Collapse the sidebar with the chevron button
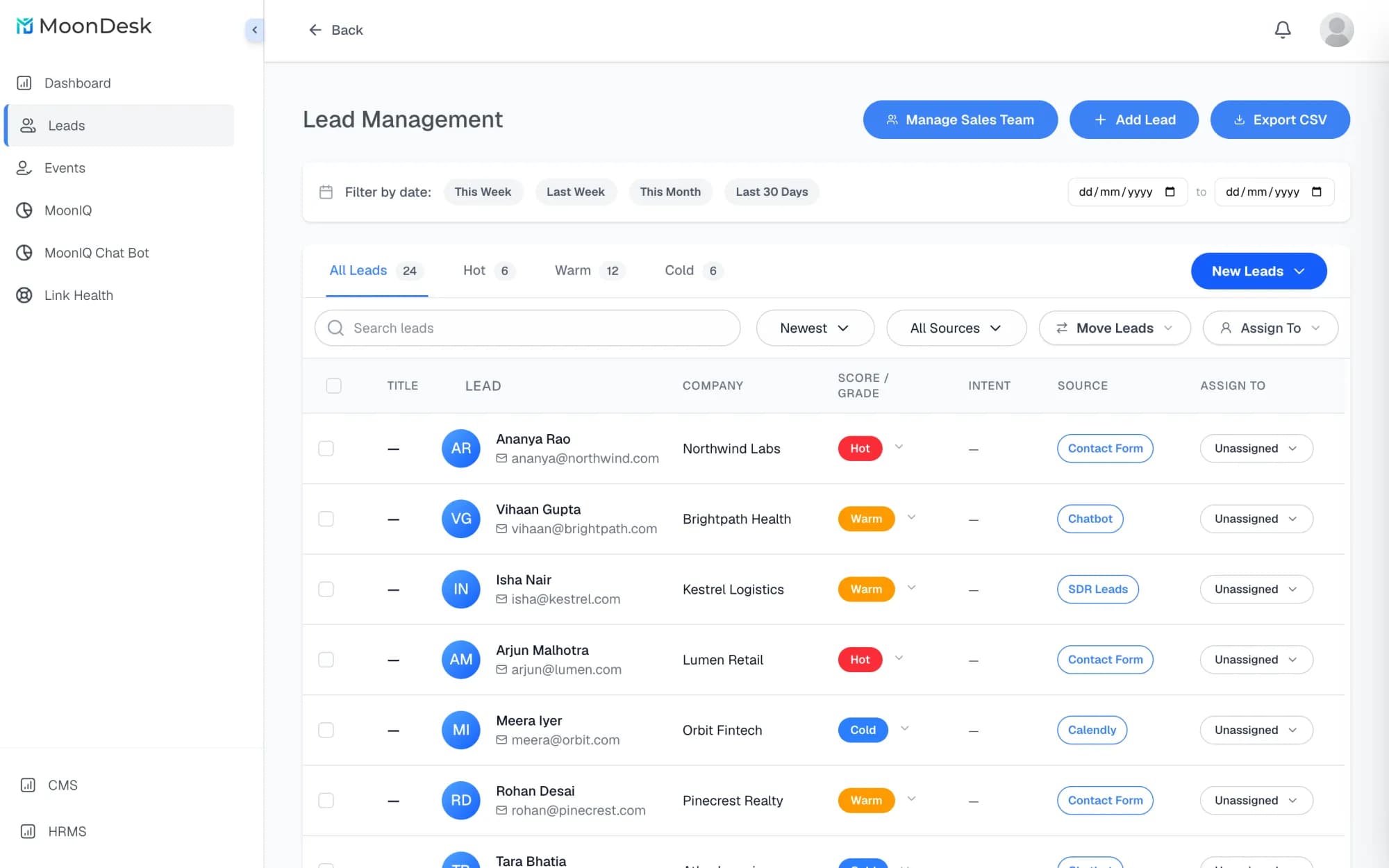The width and height of the screenshot is (1389, 868). pyautogui.click(x=255, y=30)
